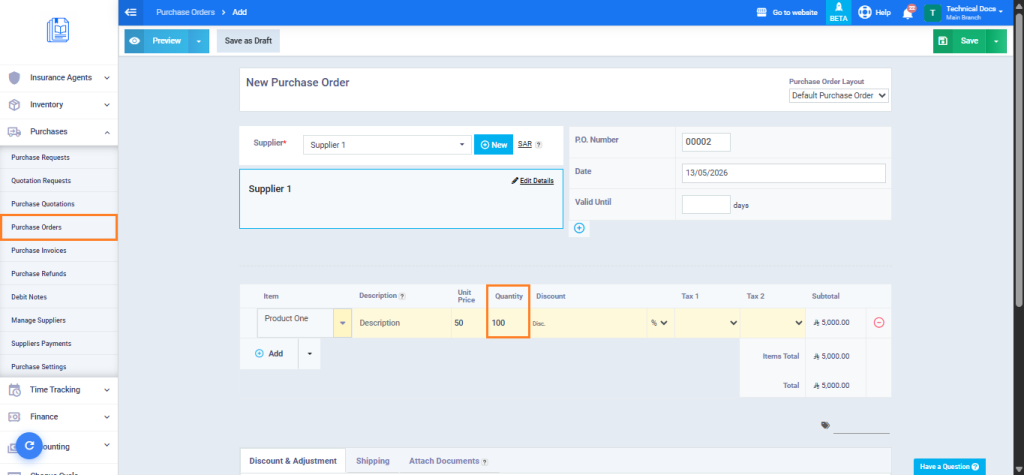The height and width of the screenshot is (475, 1024).
Task: Expand the Inventory sidebar menu
Action: [x=59, y=105]
